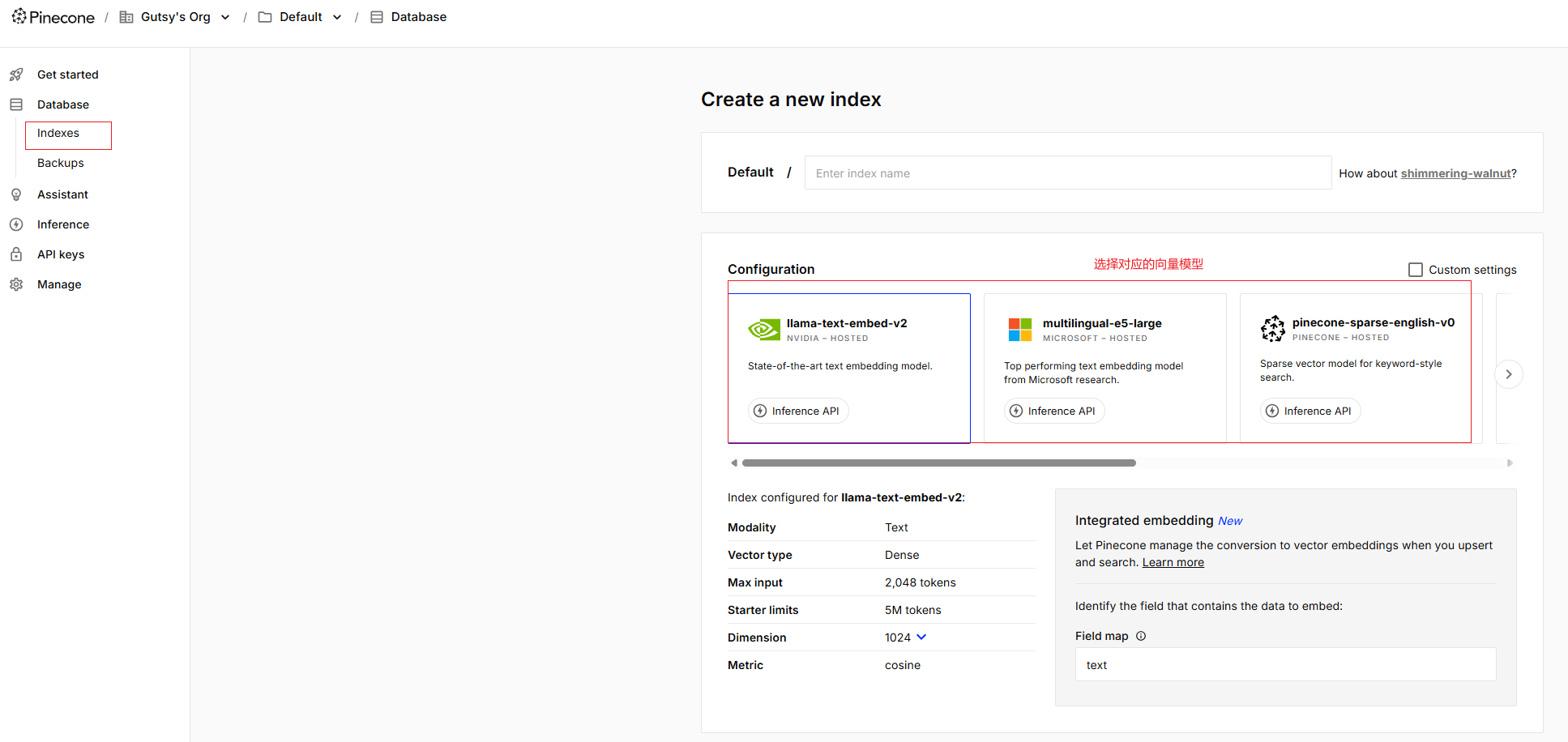Click the Get started rocket icon
Screen dimensions: 1568x742
point(16,75)
